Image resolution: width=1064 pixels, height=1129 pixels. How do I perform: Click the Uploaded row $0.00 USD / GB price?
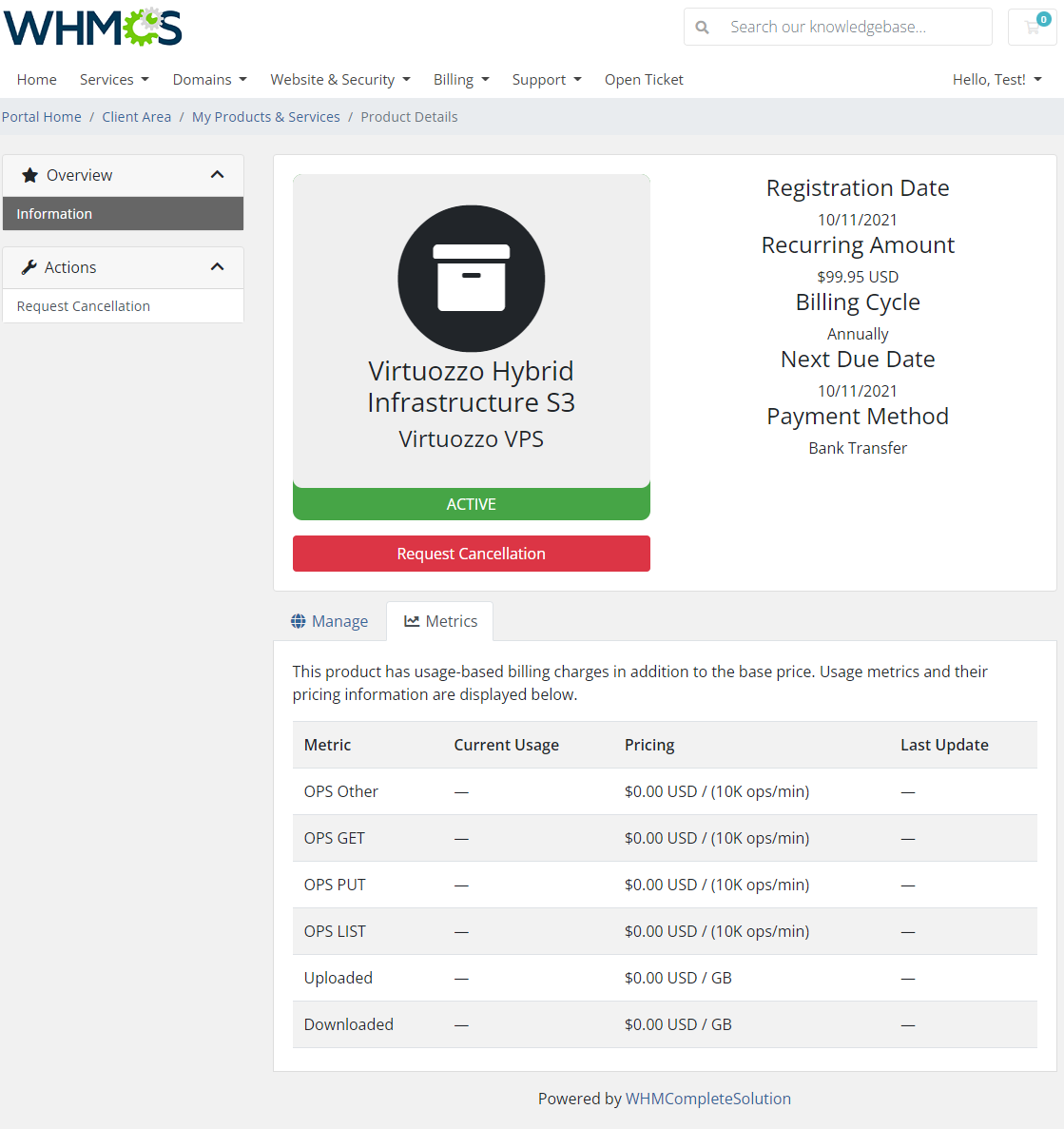click(x=678, y=978)
